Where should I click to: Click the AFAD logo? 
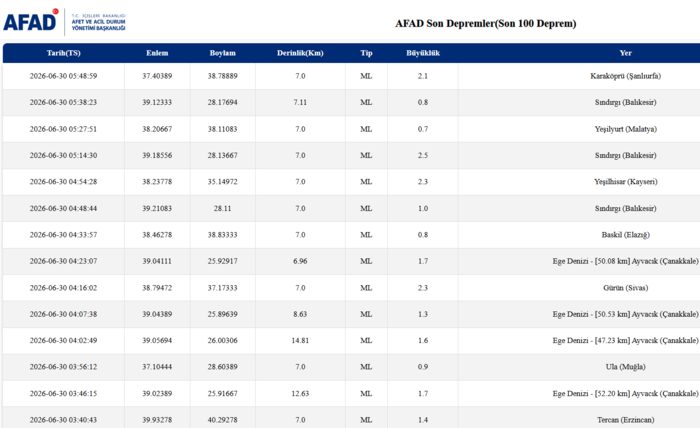click(64, 21)
